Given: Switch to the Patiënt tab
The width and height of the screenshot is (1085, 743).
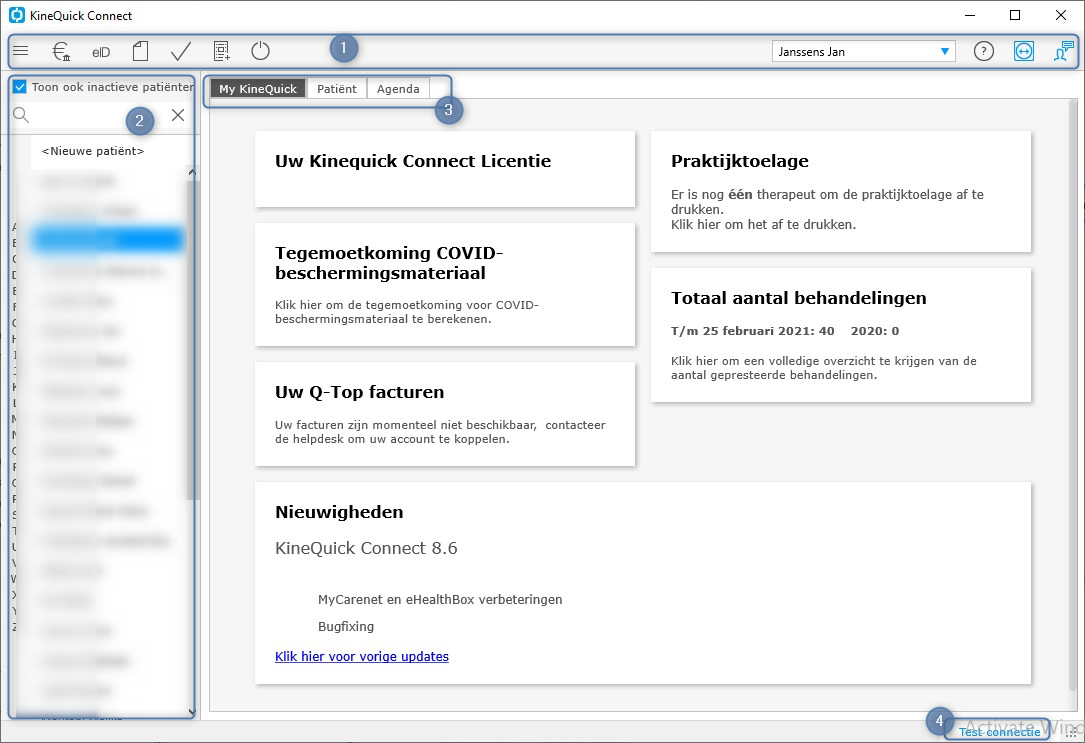Looking at the screenshot, I should point(336,89).
